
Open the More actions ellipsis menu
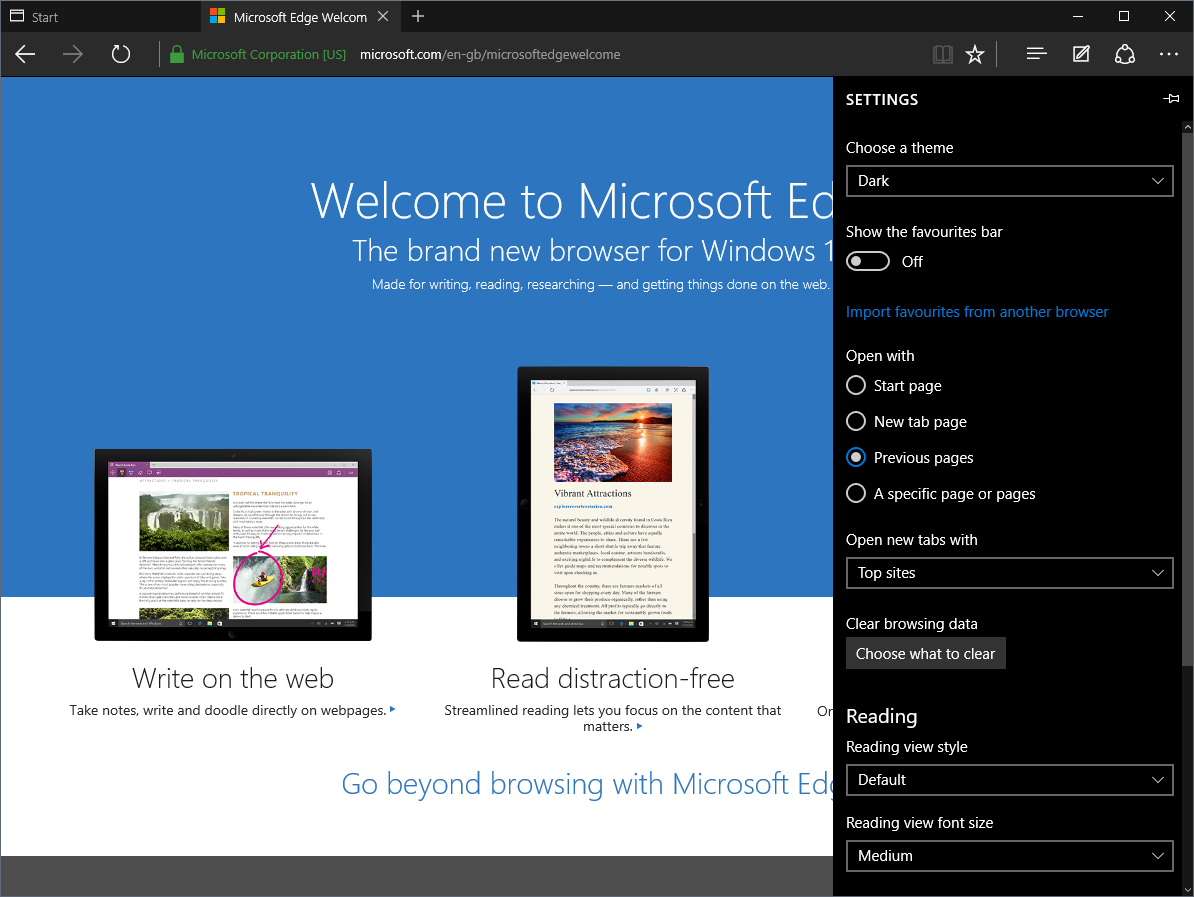click(x=1169, y=55)
